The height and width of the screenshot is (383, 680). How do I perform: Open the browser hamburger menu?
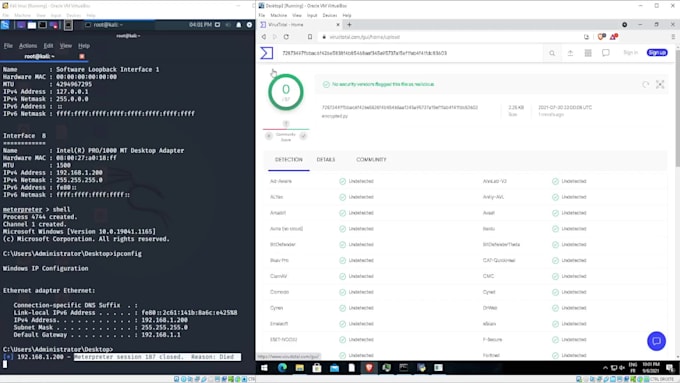[x=673, y=37]
